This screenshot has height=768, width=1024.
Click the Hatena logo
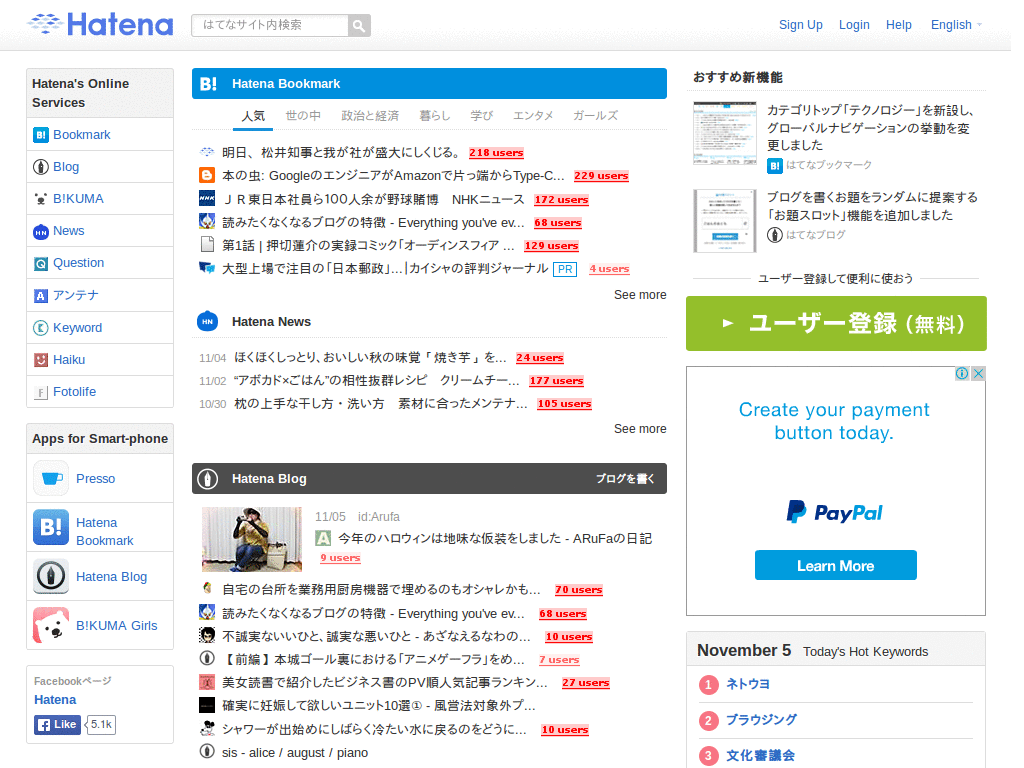coord(101,25)
